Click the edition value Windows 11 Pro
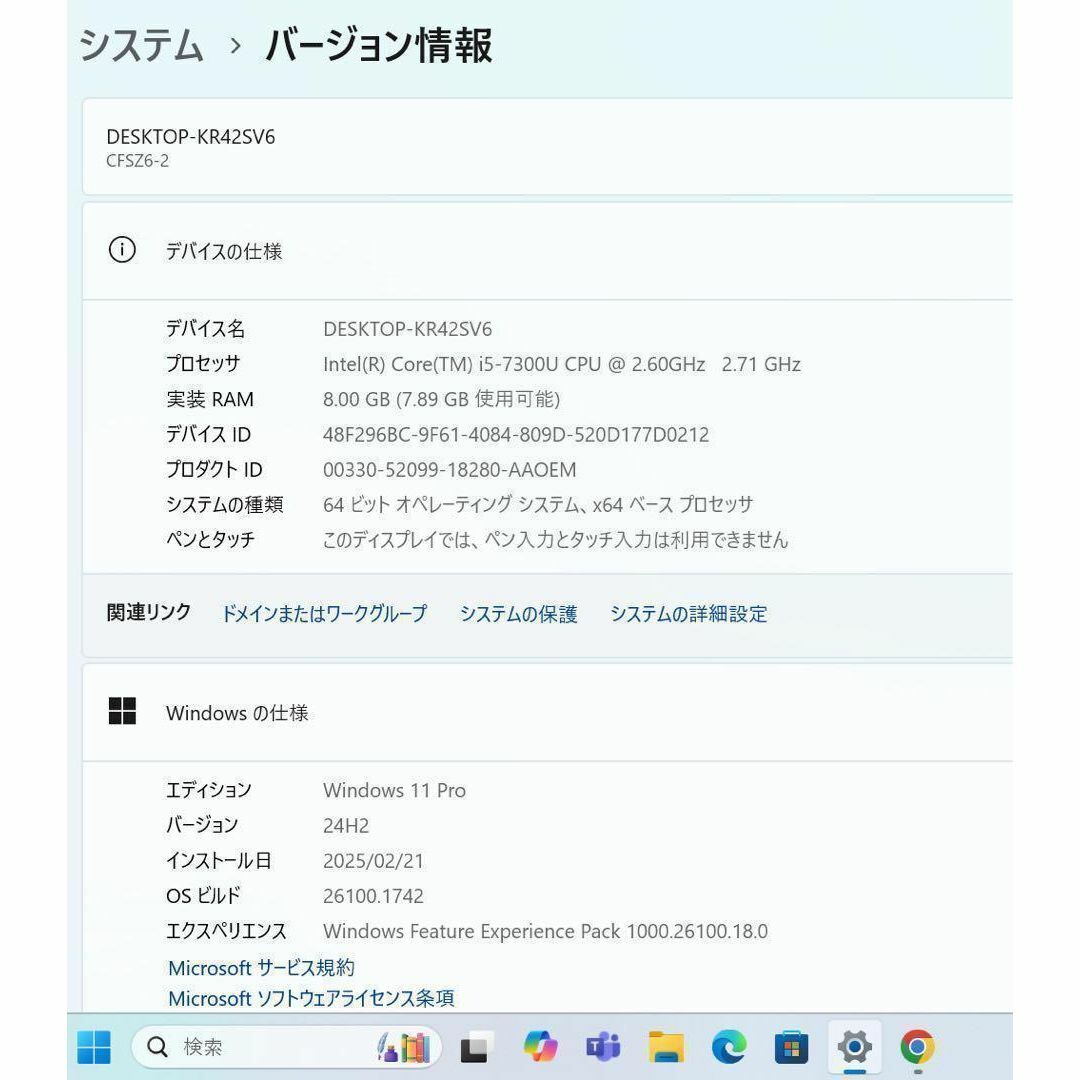The height and width of the screenshot is (1080, 1080). click(x=395, y=791)
